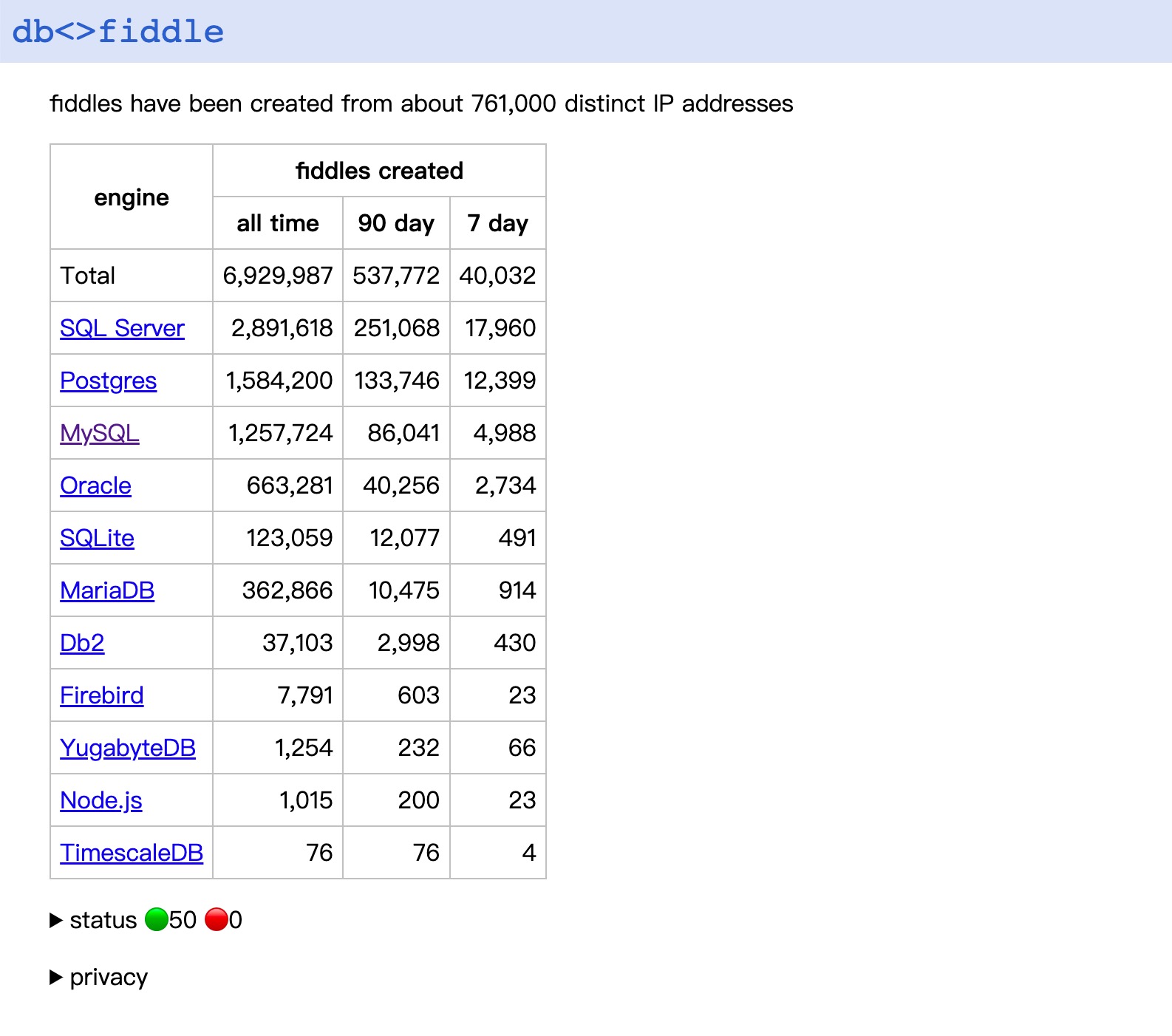Click the '90 day' column header
Viewport: 1172px width, 1036px height.
[x=396, y=223]
